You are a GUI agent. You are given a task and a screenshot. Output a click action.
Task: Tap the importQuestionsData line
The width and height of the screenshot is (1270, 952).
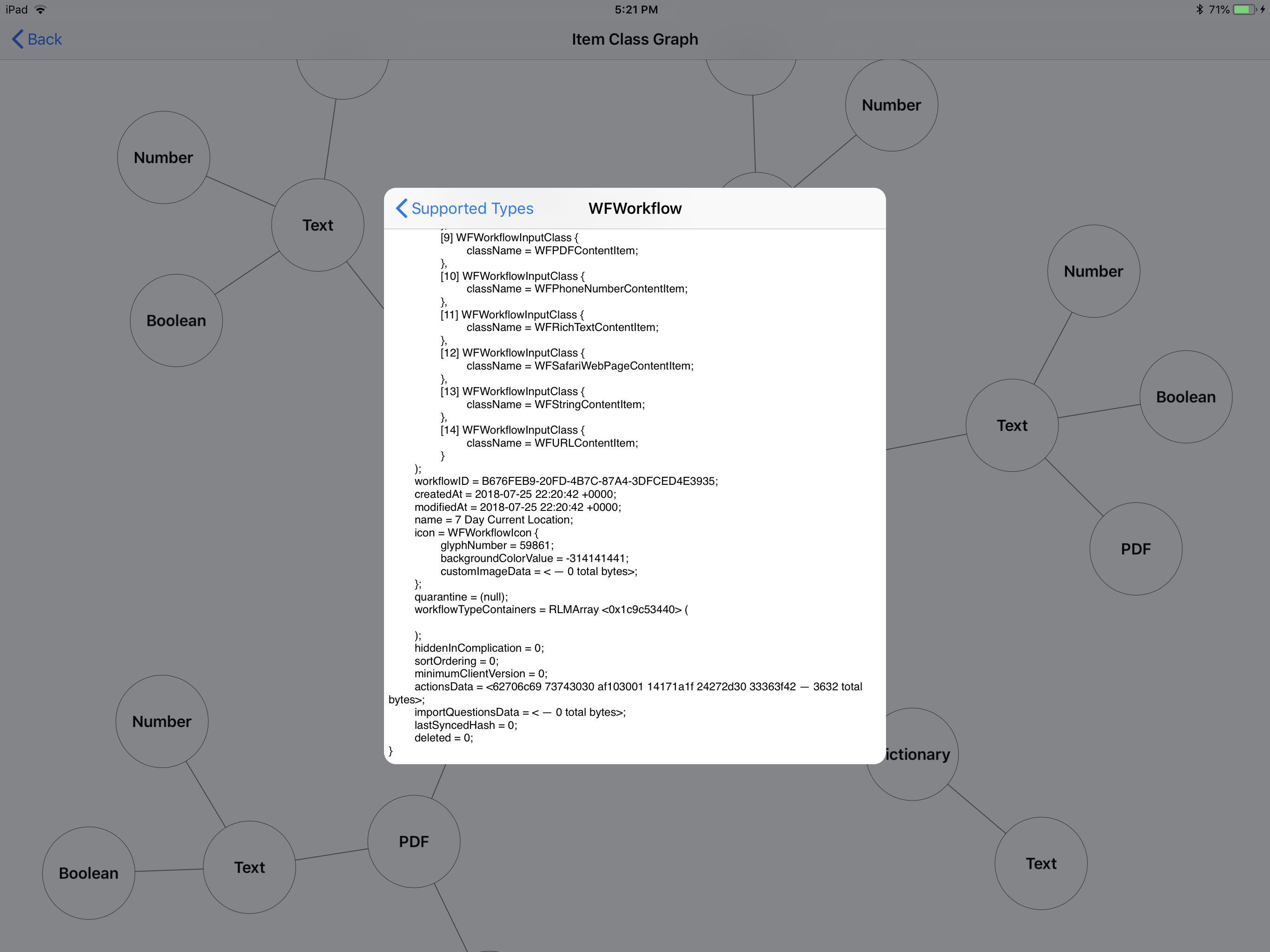coord(520,712)
